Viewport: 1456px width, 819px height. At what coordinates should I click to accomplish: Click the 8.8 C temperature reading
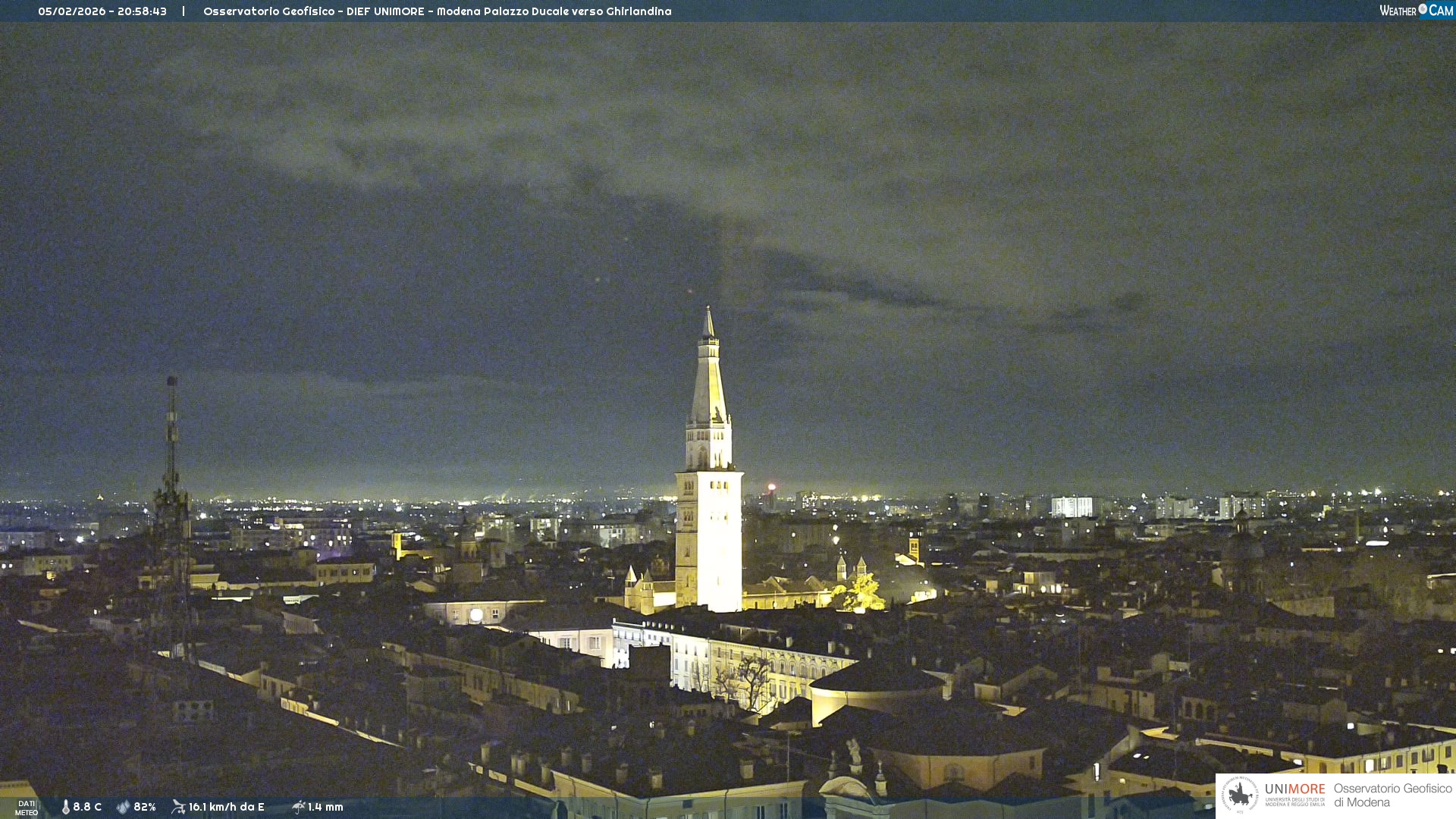click(x=87, y=807)
